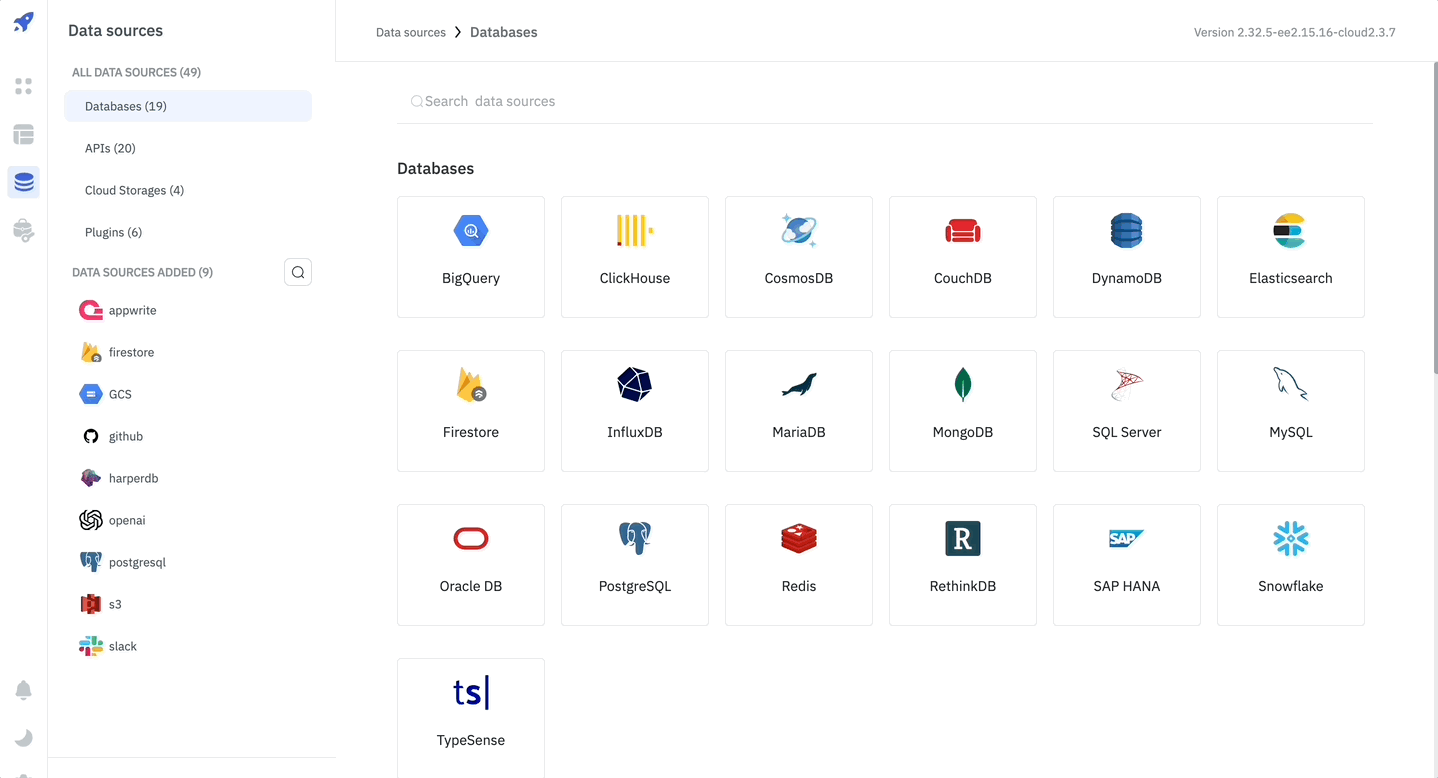Choose the MongoDB data source card
Viewport: 1438px width, 778px height.
click(963, 411)
